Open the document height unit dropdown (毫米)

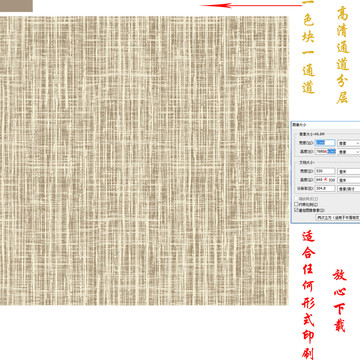(x=349, y=180)
